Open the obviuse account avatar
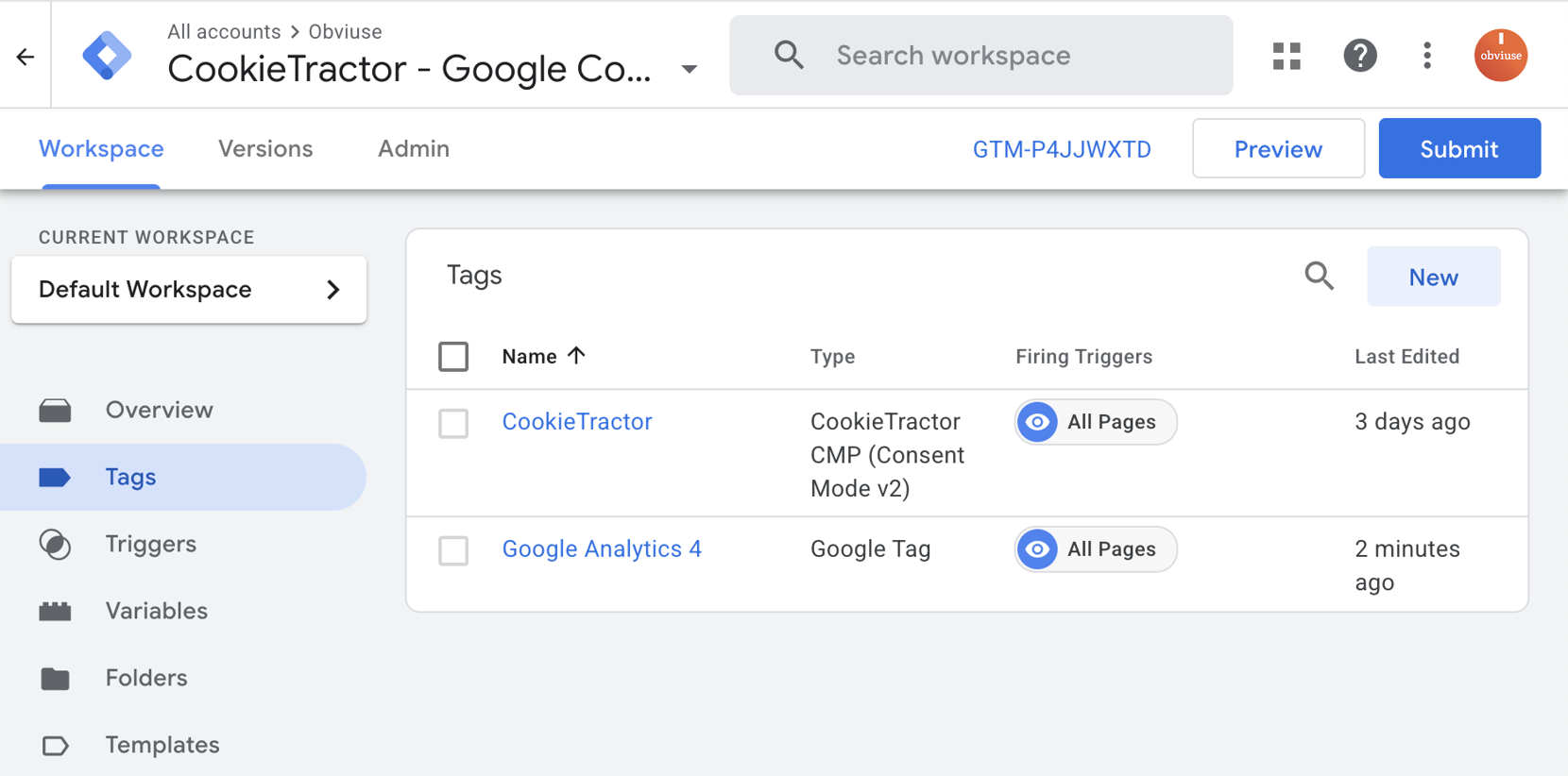1568x776 pixels. coord(1501,55)
